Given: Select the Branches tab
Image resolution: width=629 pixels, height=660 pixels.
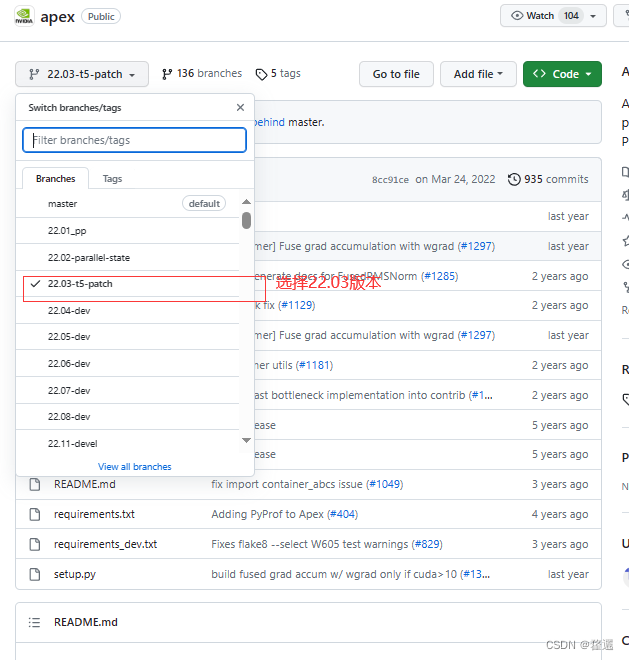Looking at the screenshot, I should click(56, 178).
